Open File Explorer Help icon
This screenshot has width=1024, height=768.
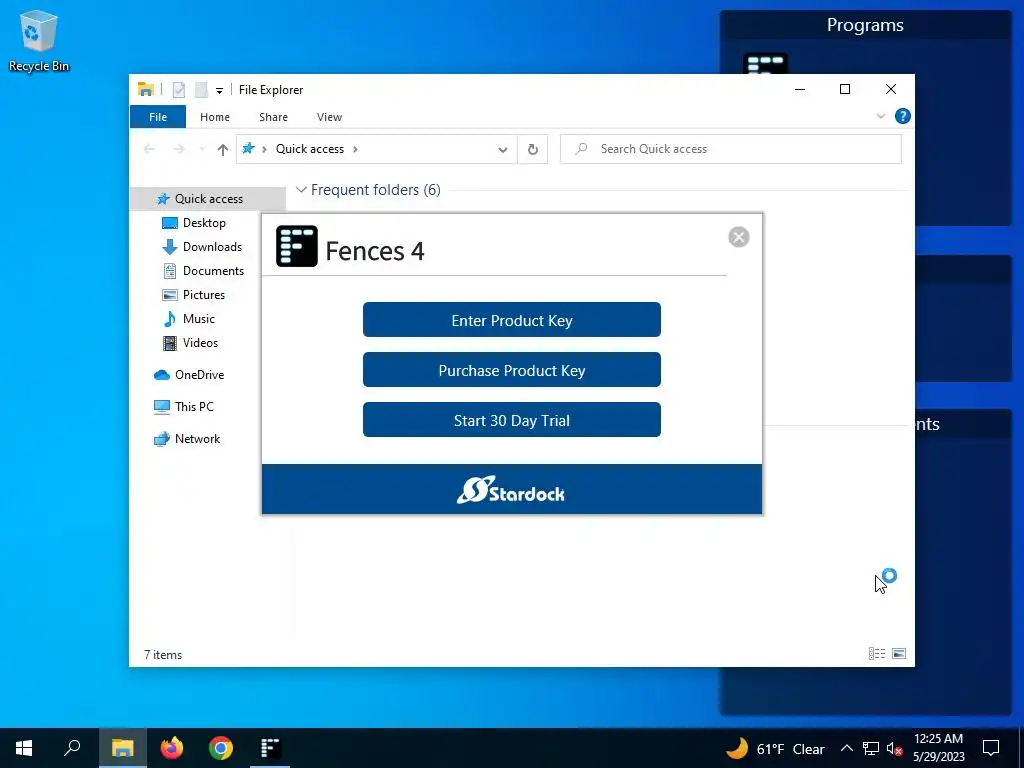click(x=903, y=116)
